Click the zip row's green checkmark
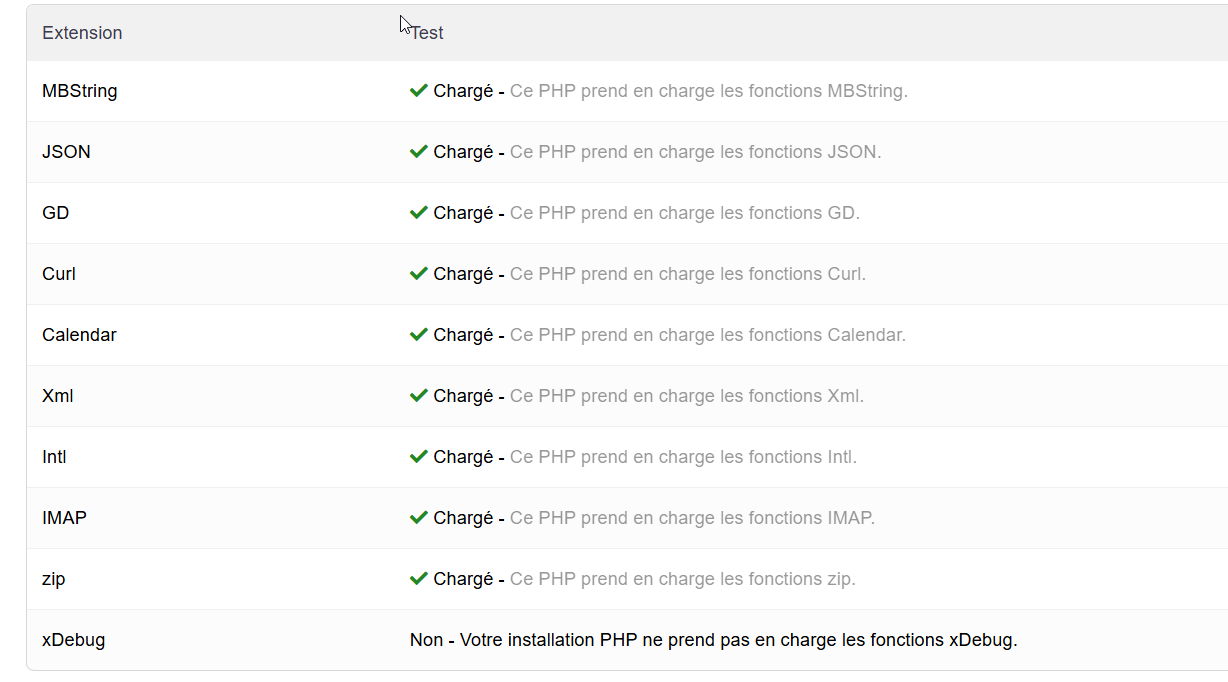 [419, 579]
